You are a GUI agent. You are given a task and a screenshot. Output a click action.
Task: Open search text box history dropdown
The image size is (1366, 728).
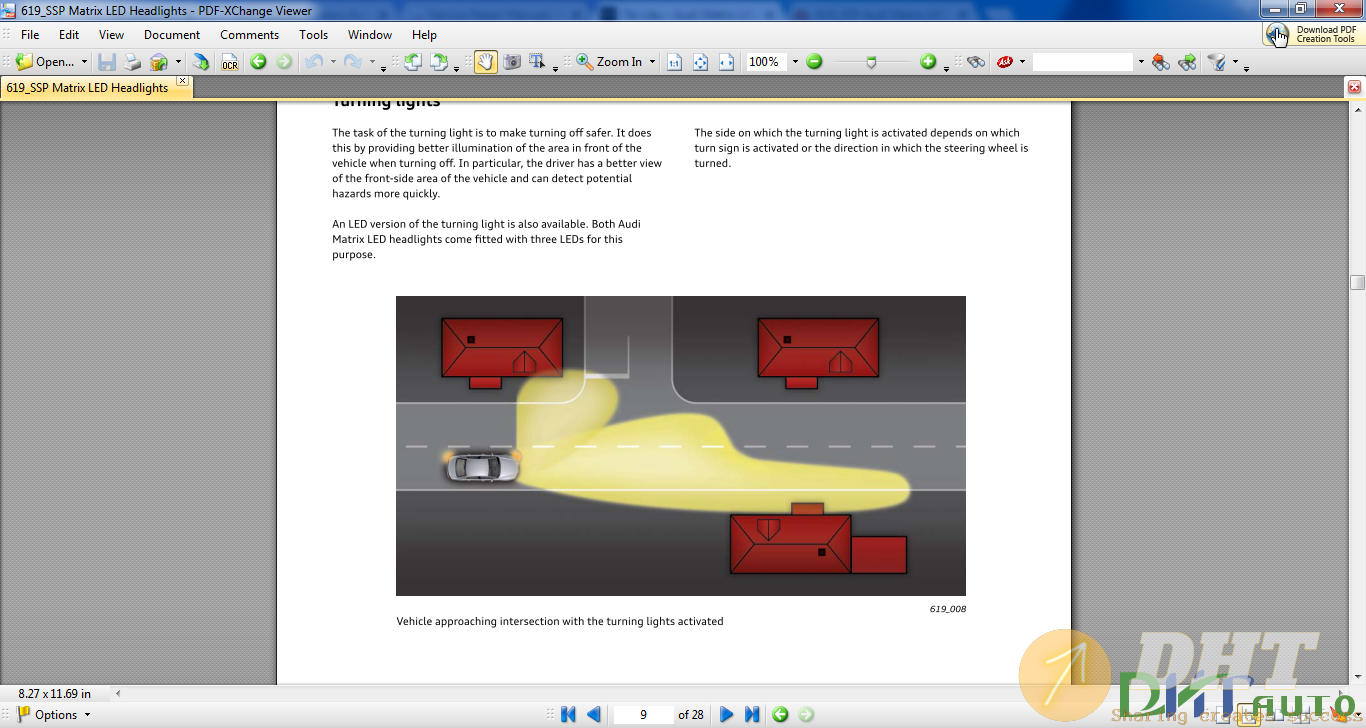(x=1140, y=62)
